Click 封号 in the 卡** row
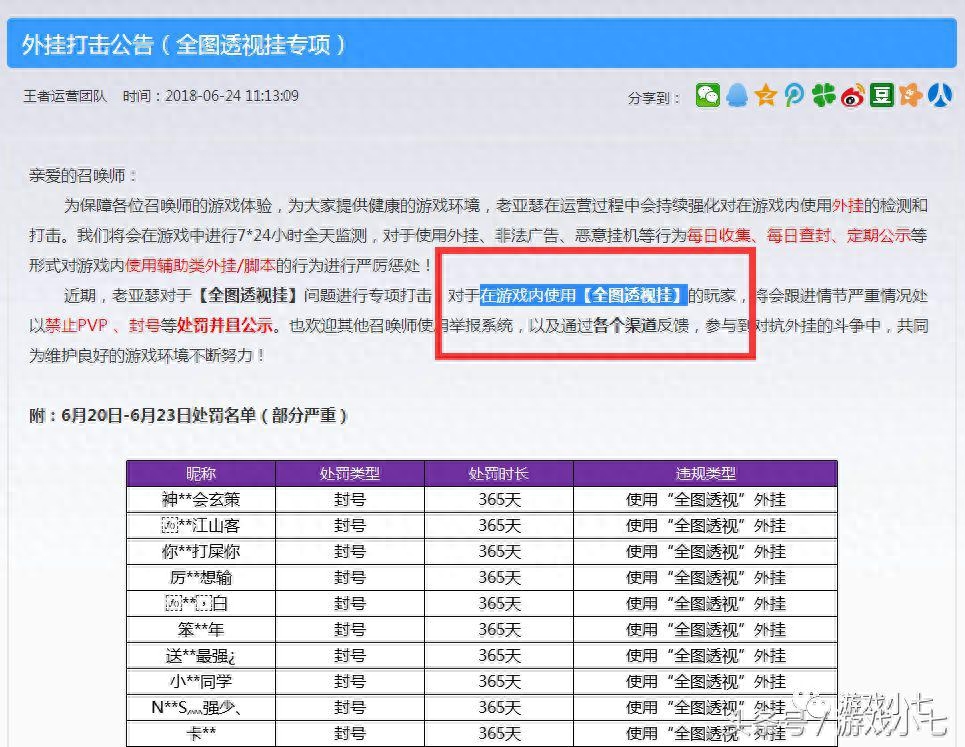965x747 pixels. click(x=350, y=733)
